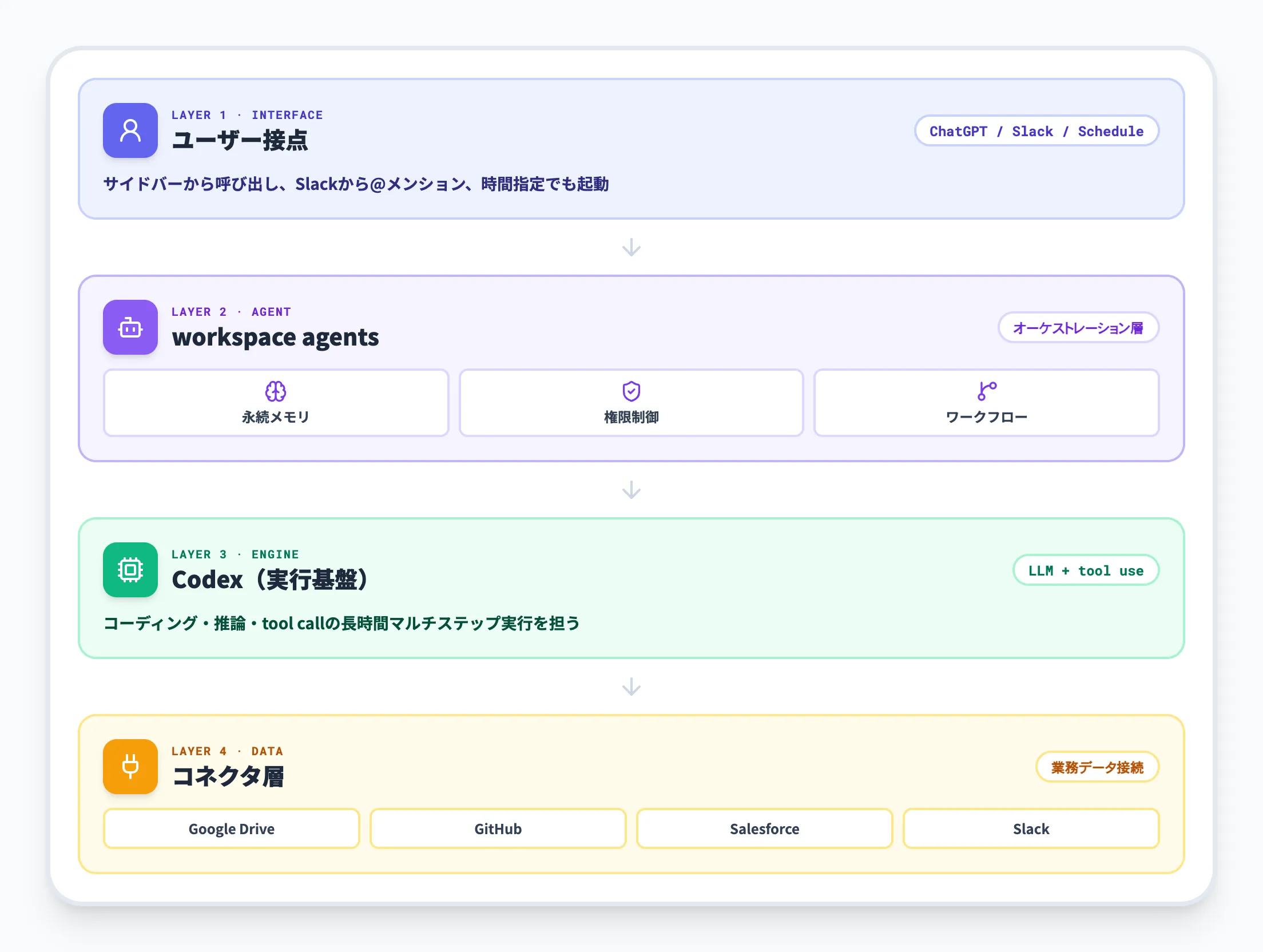
Task: Click the chip icon next to Codex
Action: [x=130, y=570]
